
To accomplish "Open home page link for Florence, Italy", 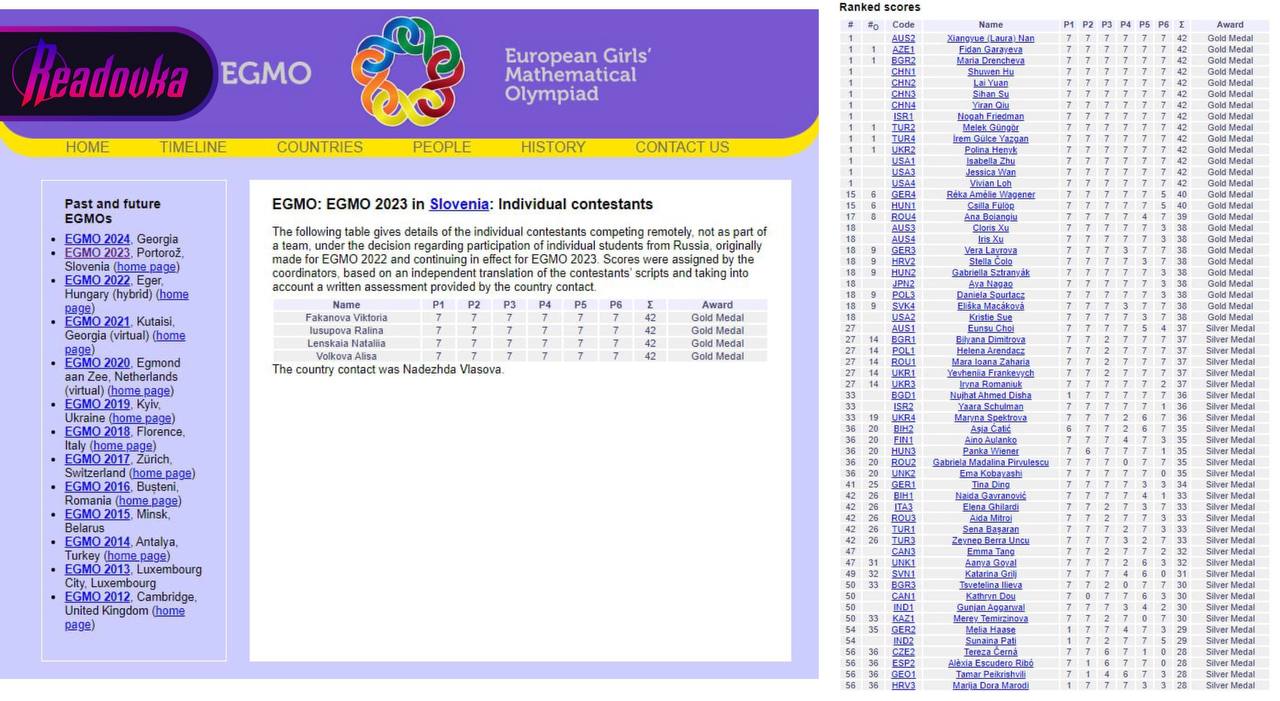I will 122,446.
